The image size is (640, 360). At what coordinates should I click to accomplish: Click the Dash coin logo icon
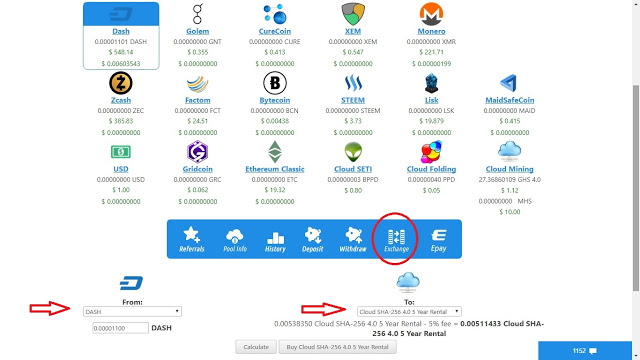pos(121,14)
